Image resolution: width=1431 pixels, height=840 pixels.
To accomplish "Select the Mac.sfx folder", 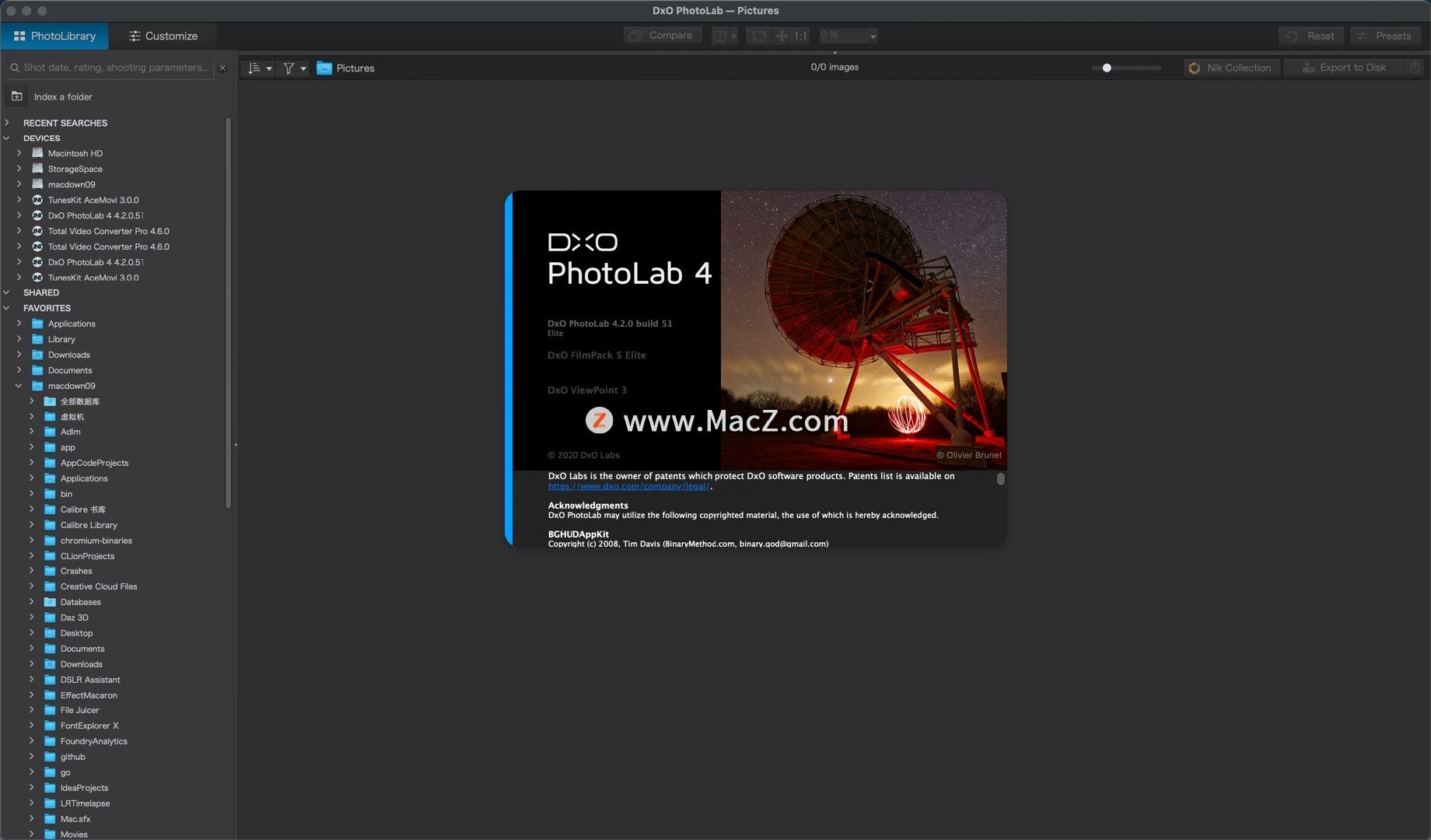I will coord(75,819).
